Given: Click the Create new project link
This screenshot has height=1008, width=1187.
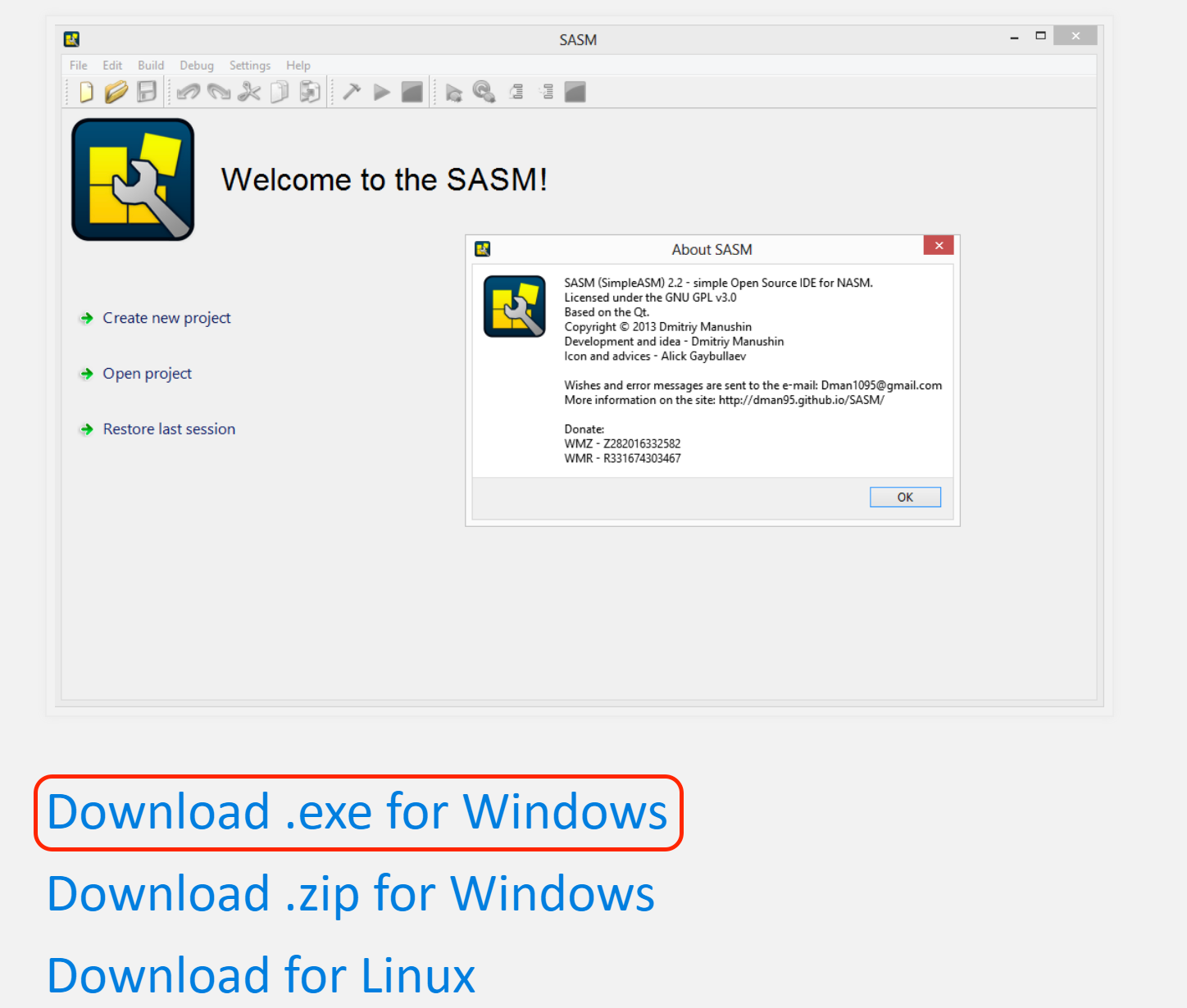Looking at the screenshot, I should (166, 318).
